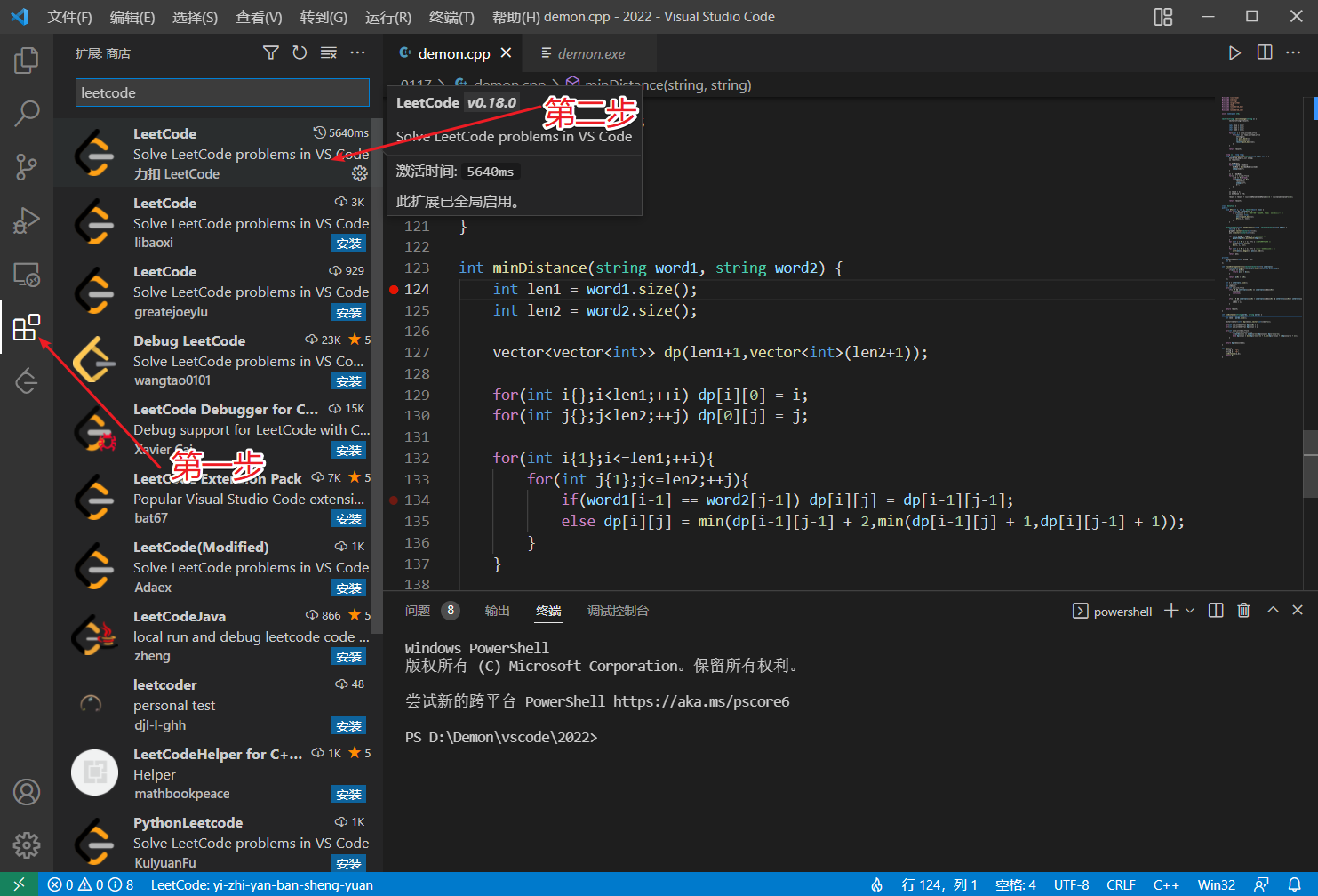Switch to 问题 panel tab

(418, 611)
